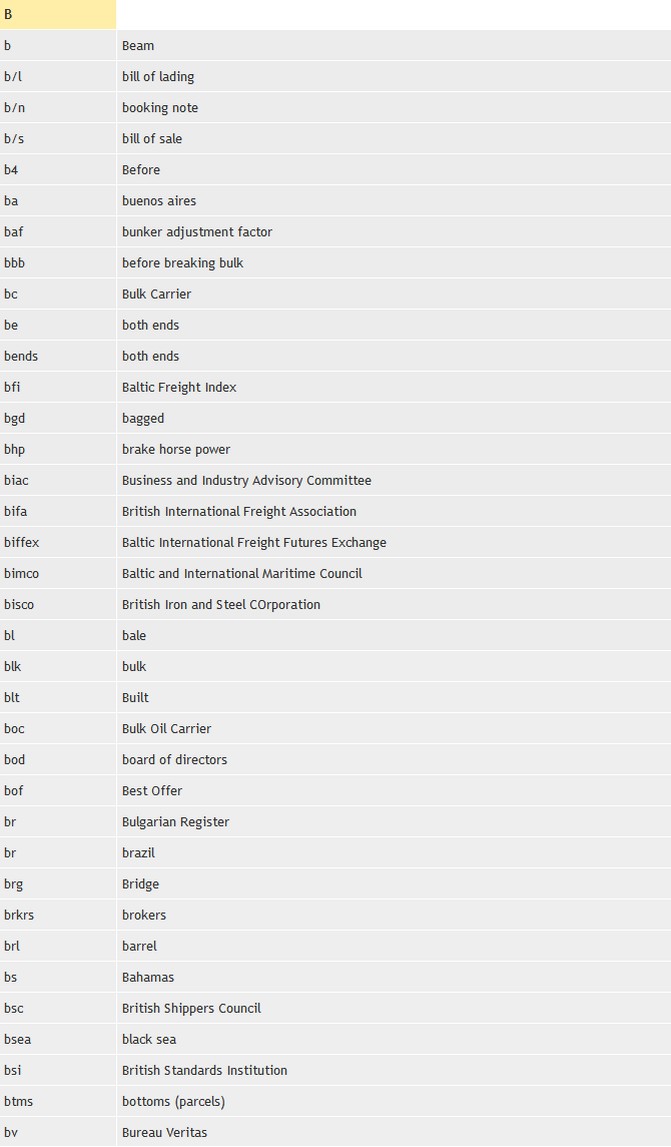Click the "Bulk Carrier" definition
Image resolution: width=671 pixels, height=1147 pixels.
(x=156, y=294)
